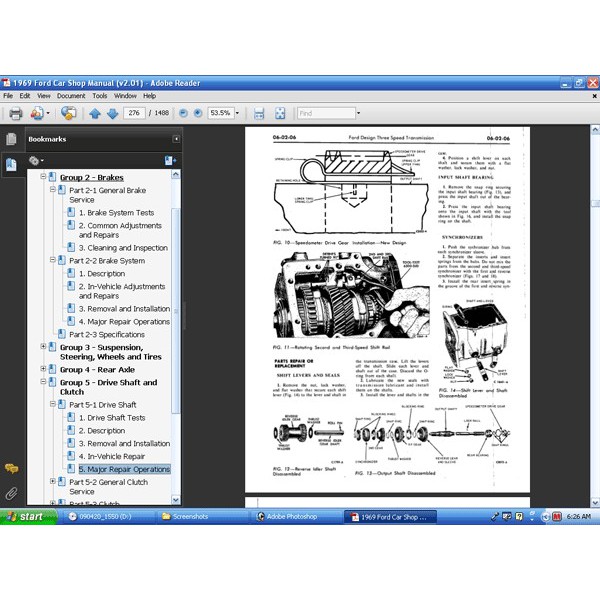Open the zoom percentage dropdown arrow

point(237,113)
